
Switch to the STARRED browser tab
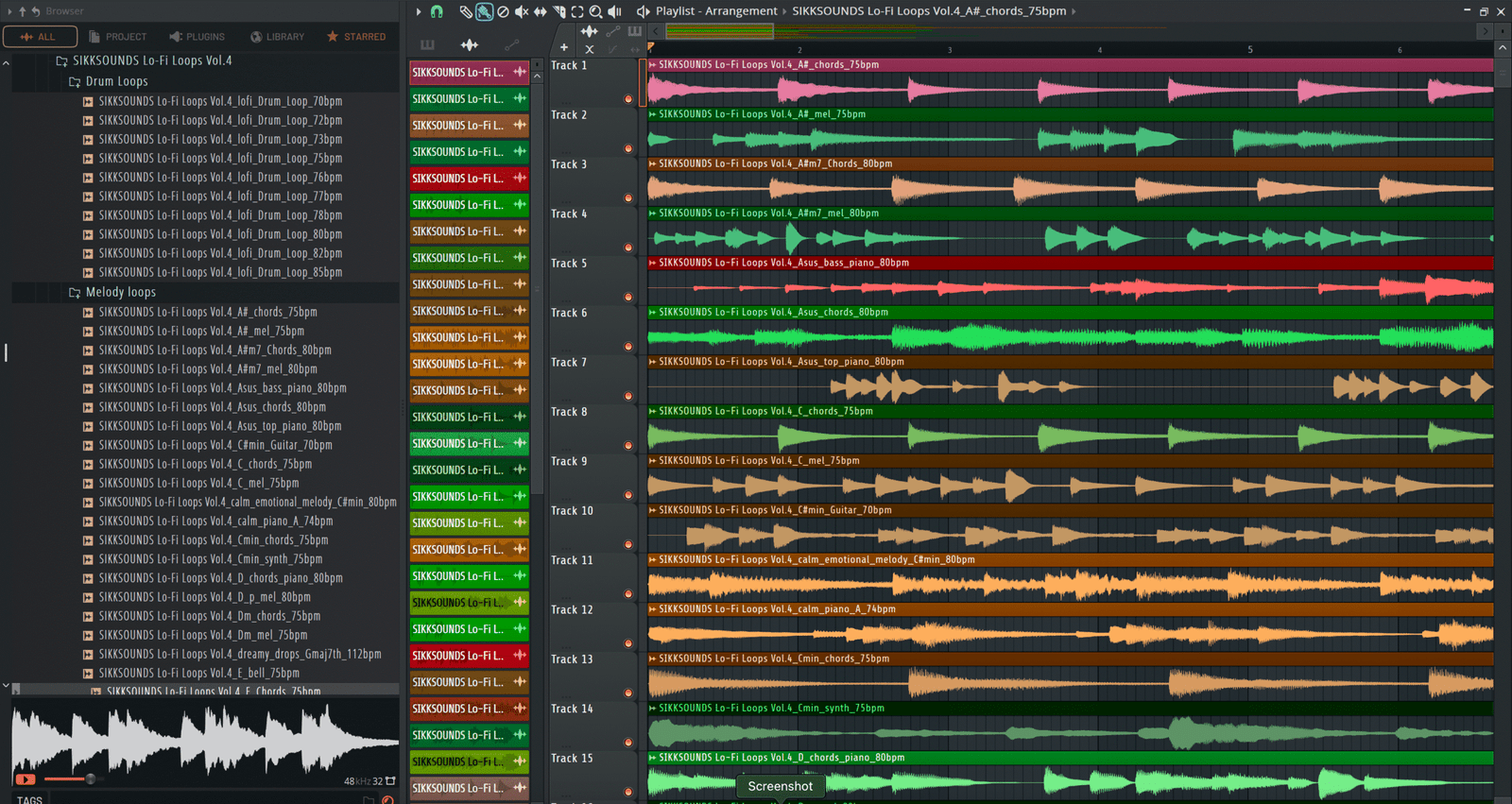(x=356, y=37)
